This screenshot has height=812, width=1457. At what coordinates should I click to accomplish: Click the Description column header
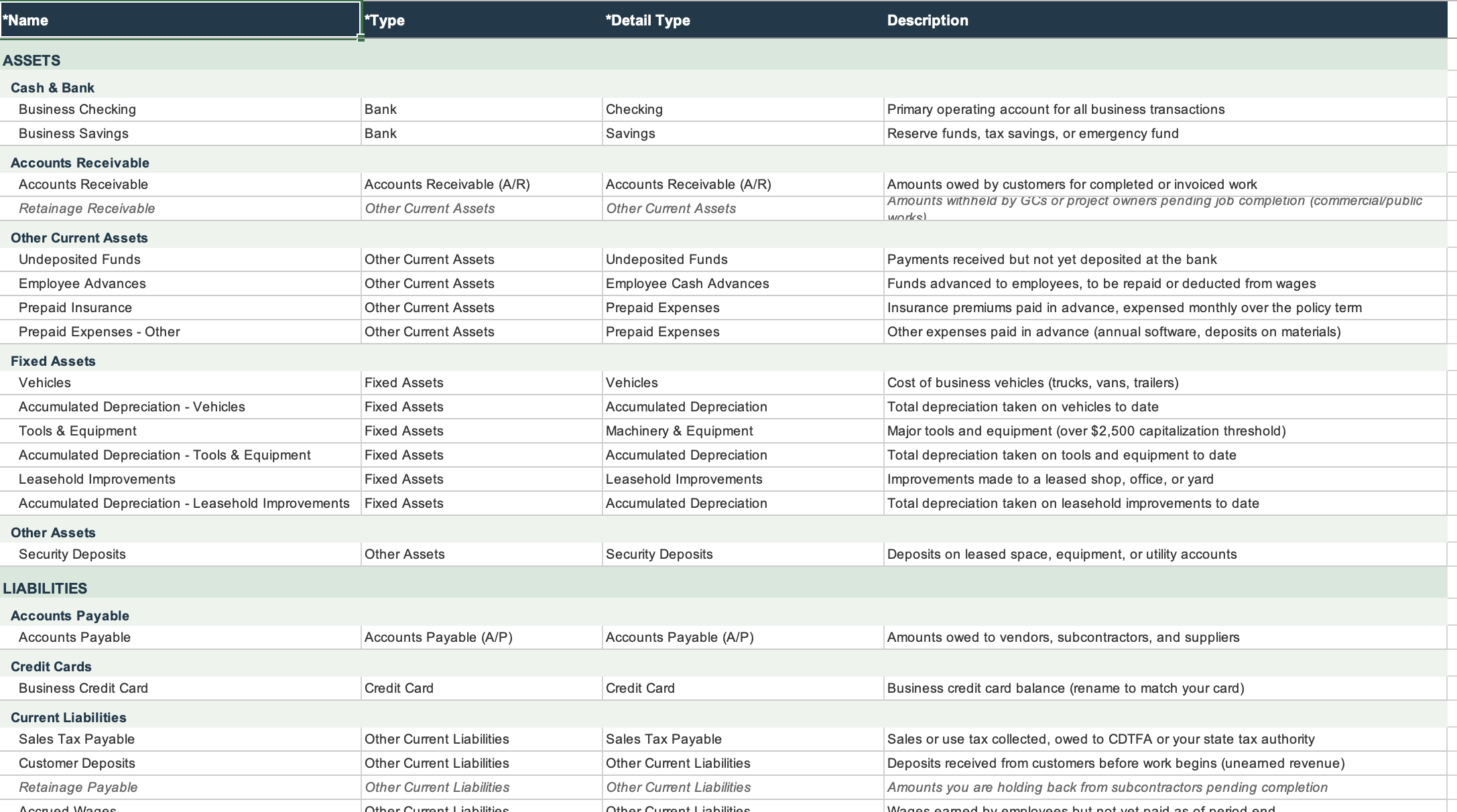1165,20
